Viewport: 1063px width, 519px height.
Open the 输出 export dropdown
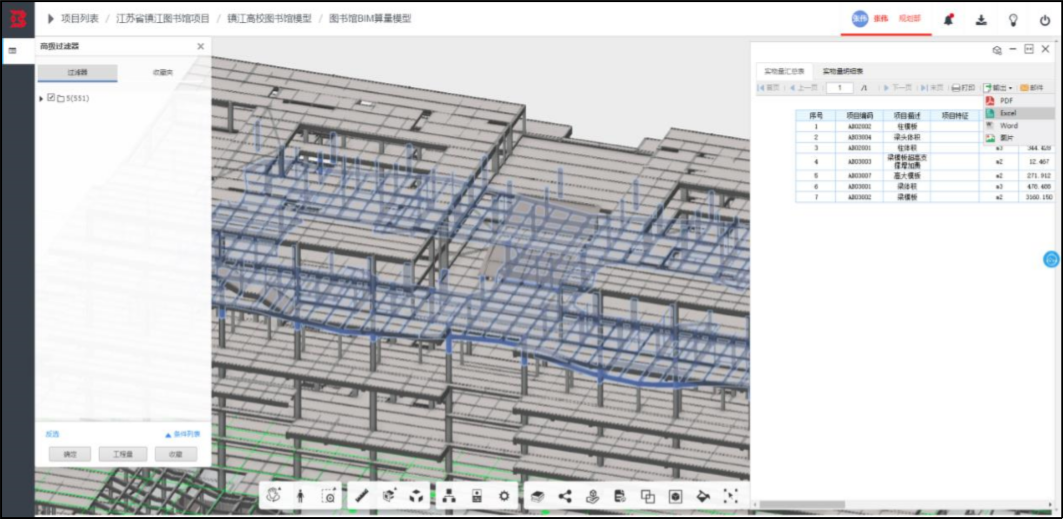(999, 87)
